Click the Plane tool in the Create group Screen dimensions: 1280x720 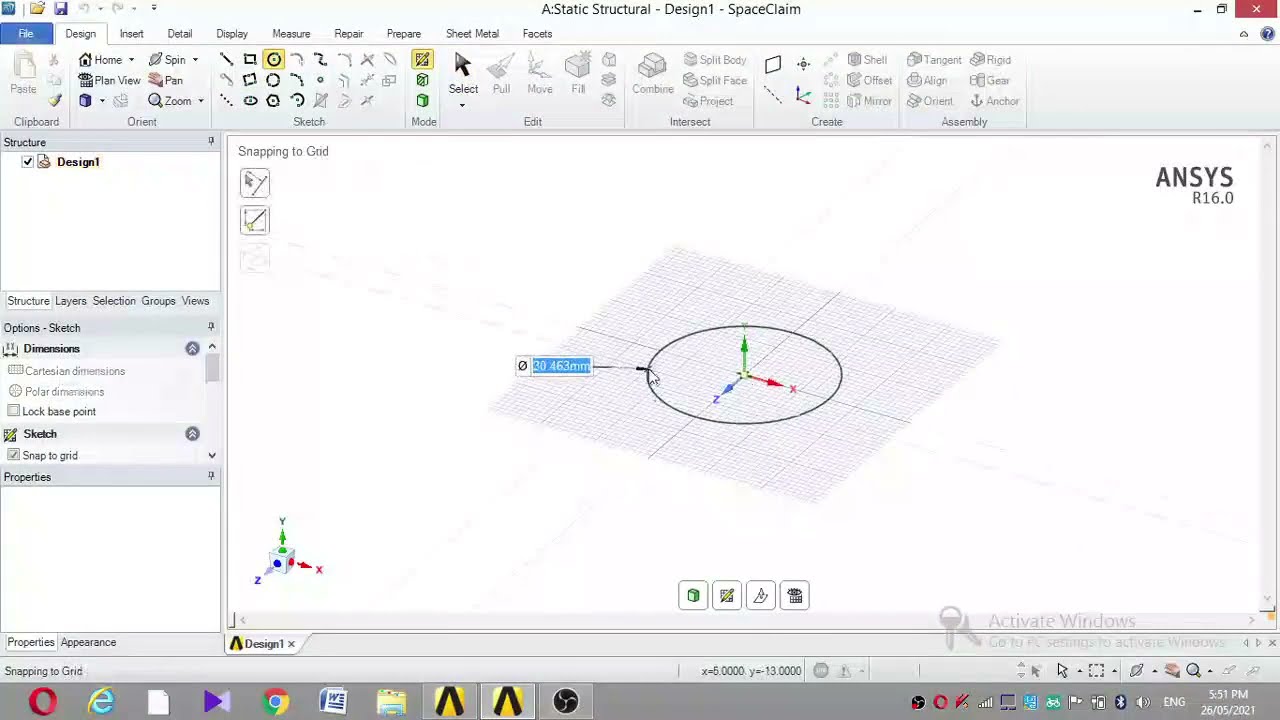pyautogui.click(x=772, y=65)
